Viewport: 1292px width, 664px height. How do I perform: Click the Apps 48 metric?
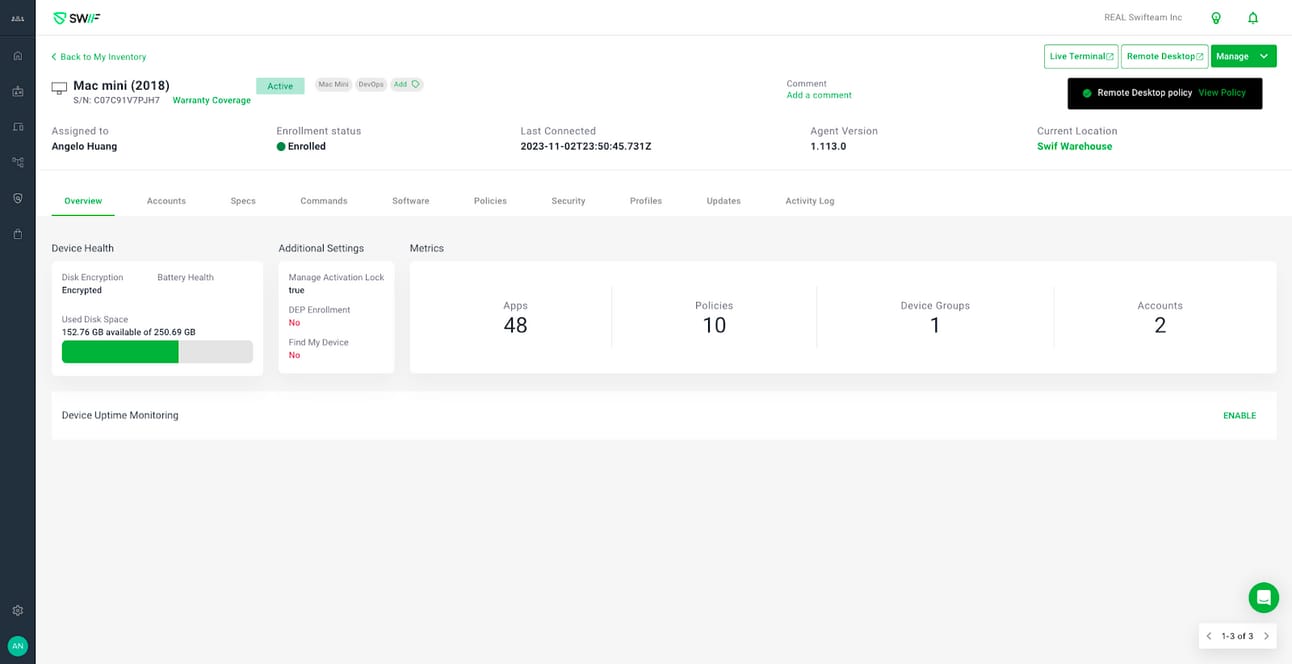point(515,318)
